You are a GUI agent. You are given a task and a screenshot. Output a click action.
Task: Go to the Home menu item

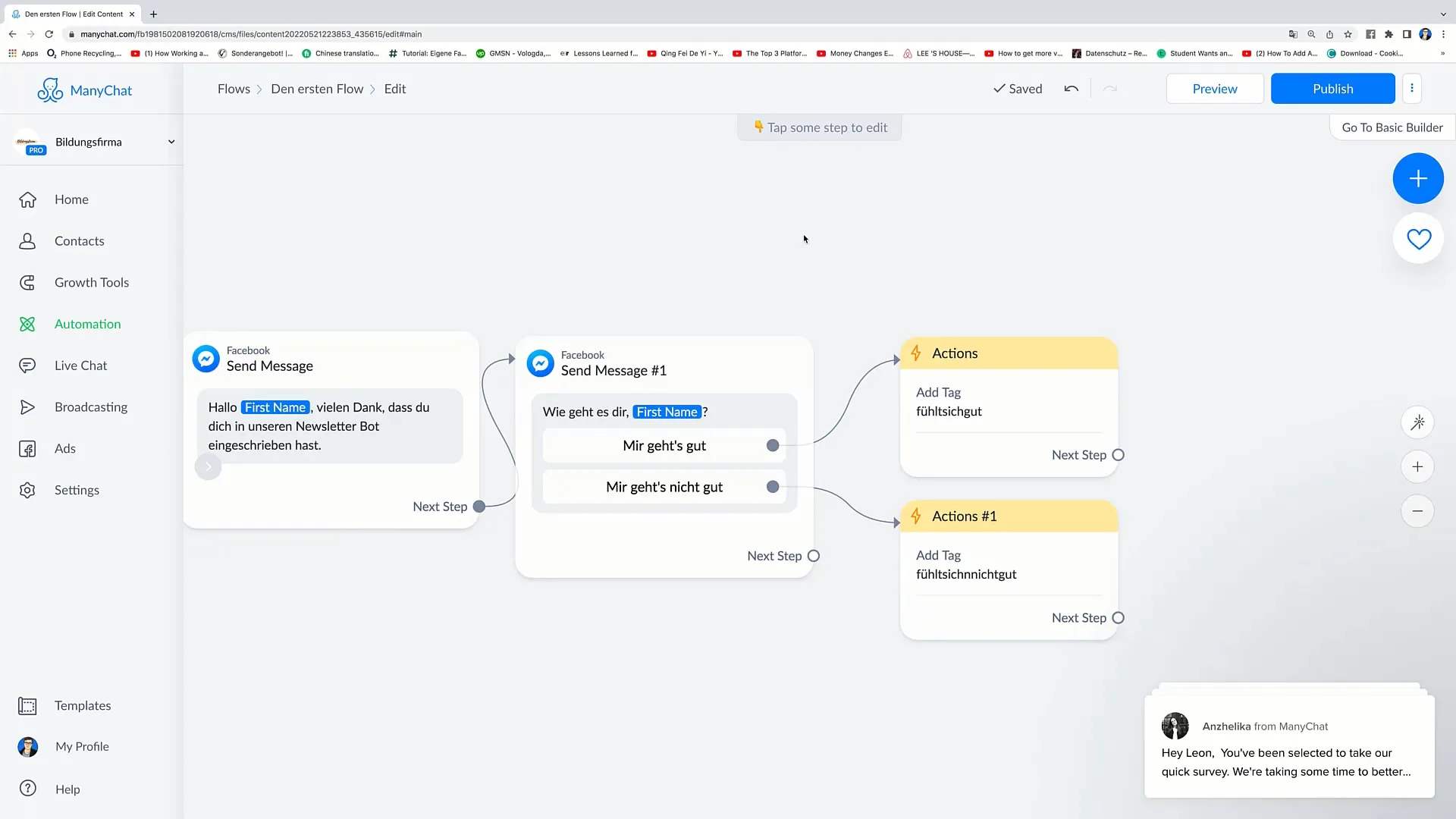[x=71, y=199]
